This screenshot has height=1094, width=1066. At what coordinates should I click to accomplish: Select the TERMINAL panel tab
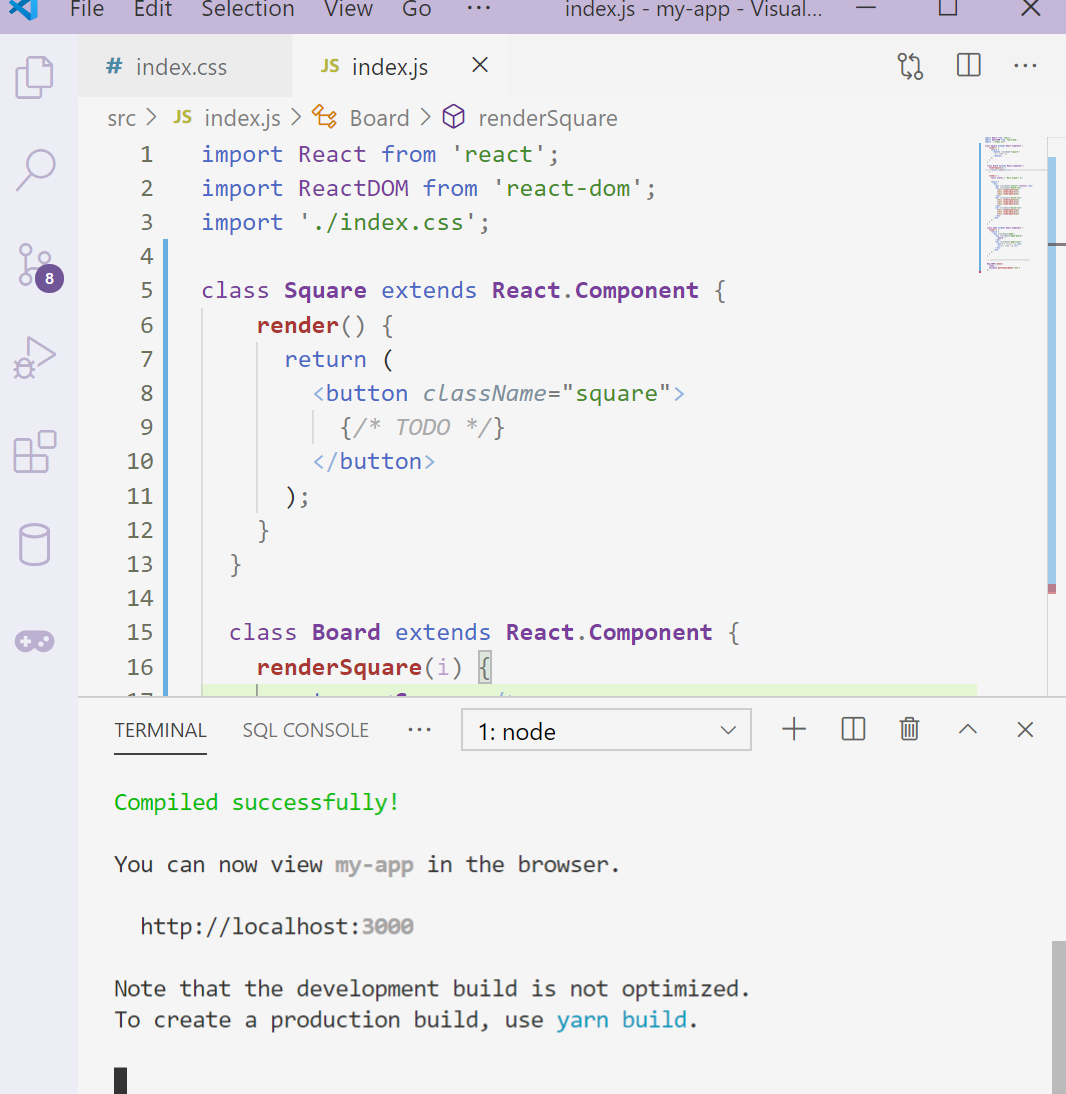pyautogui.click(x=160, y=730)
